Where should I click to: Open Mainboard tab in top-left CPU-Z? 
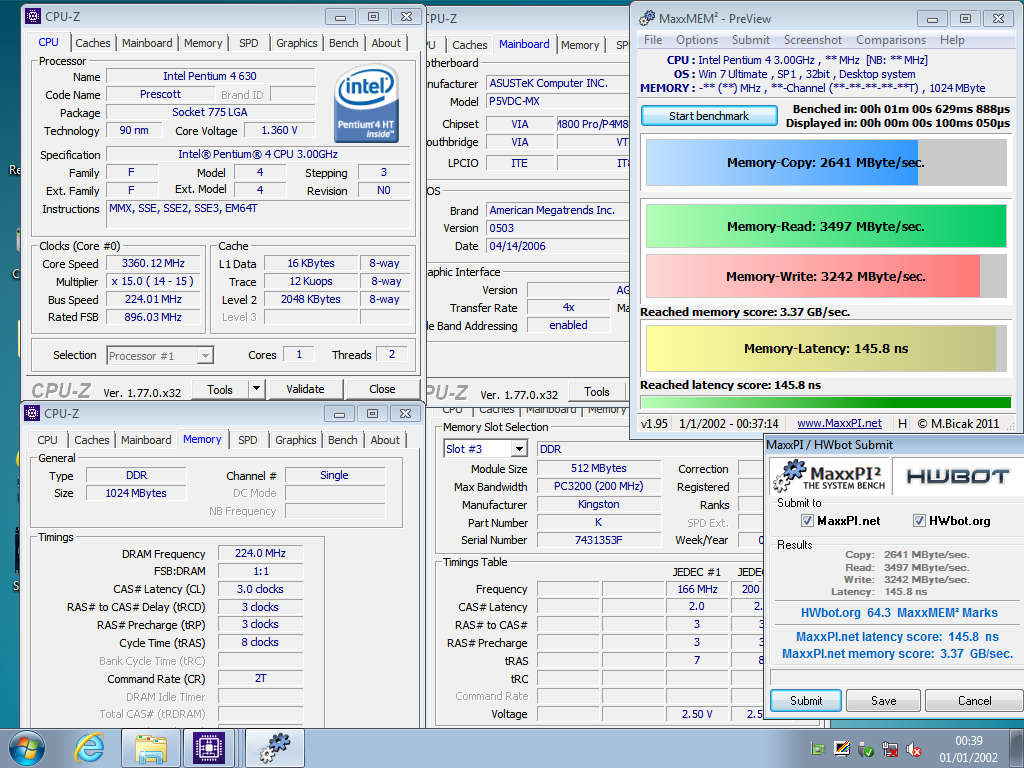coord(147,43)
